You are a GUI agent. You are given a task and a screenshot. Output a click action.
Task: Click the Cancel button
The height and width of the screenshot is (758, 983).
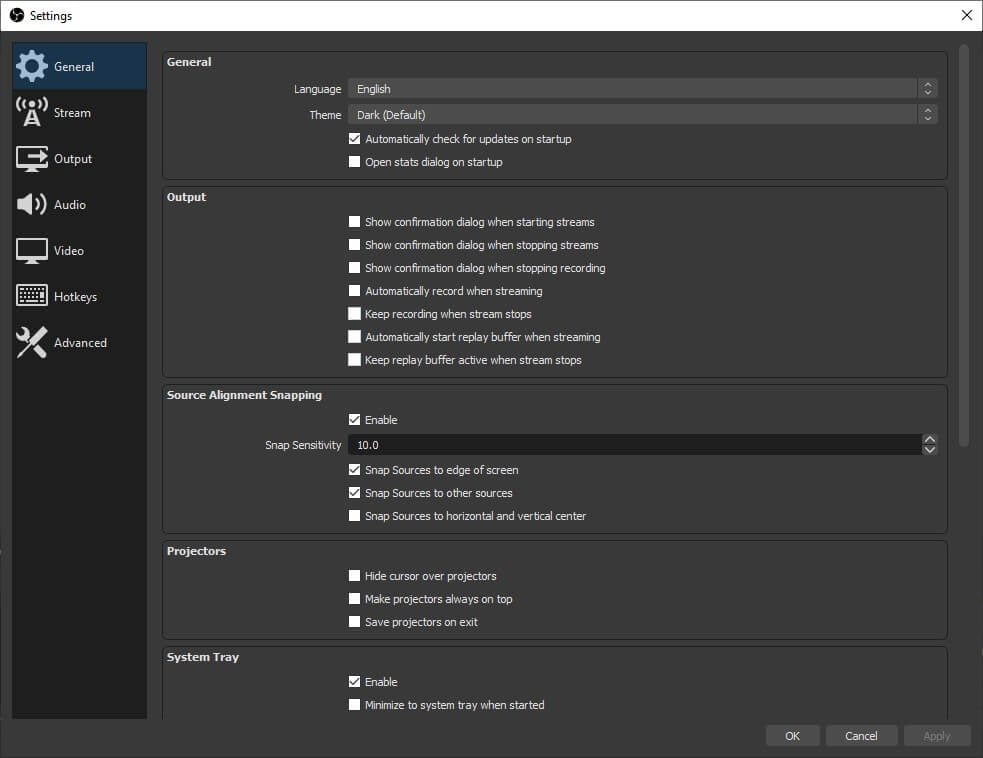pyautogui.click(x=861, y=735)
